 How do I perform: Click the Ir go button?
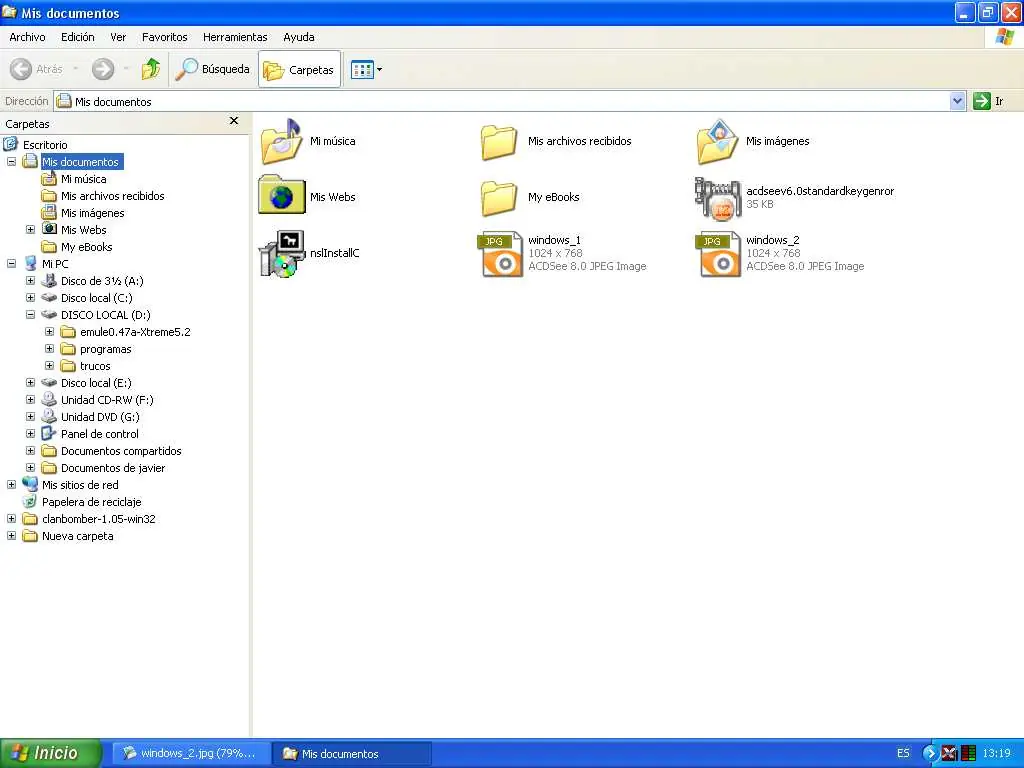pos(989,101)
